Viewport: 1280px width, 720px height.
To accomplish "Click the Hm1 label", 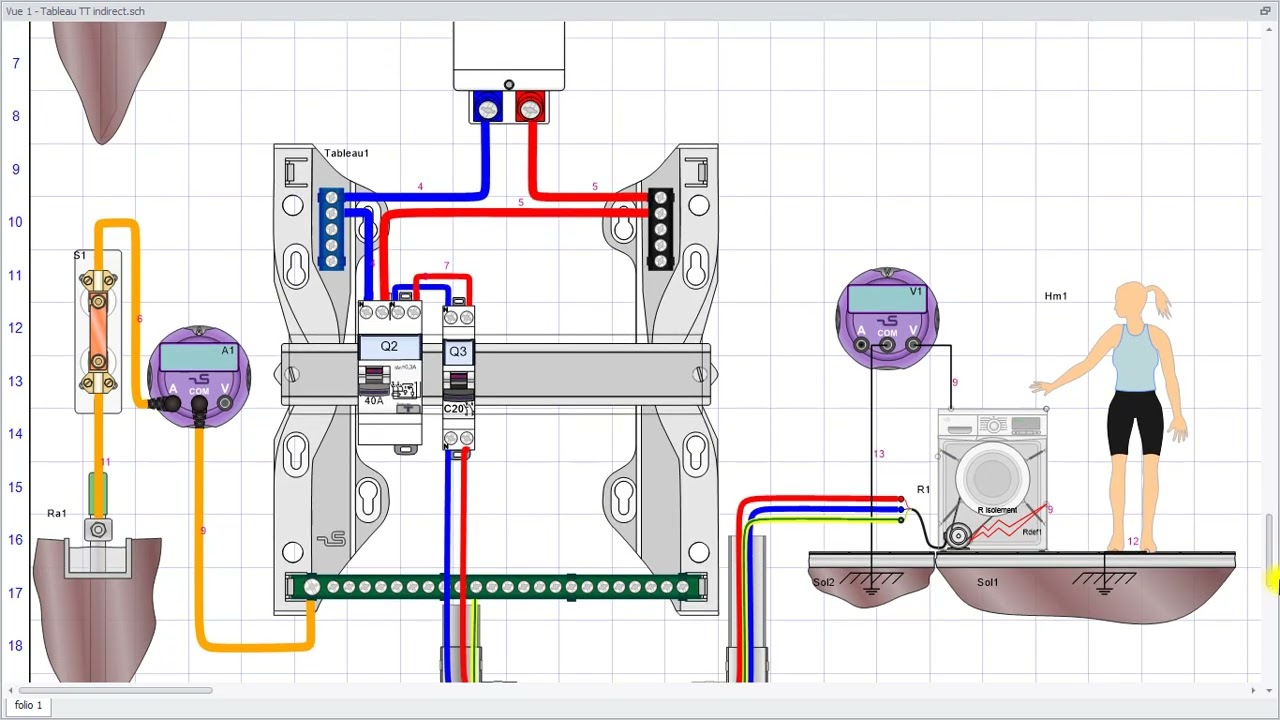I will click(1055, 296).
